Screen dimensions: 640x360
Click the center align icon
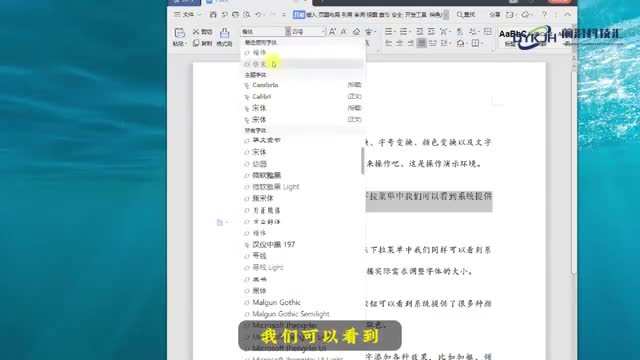coord(399,43)
